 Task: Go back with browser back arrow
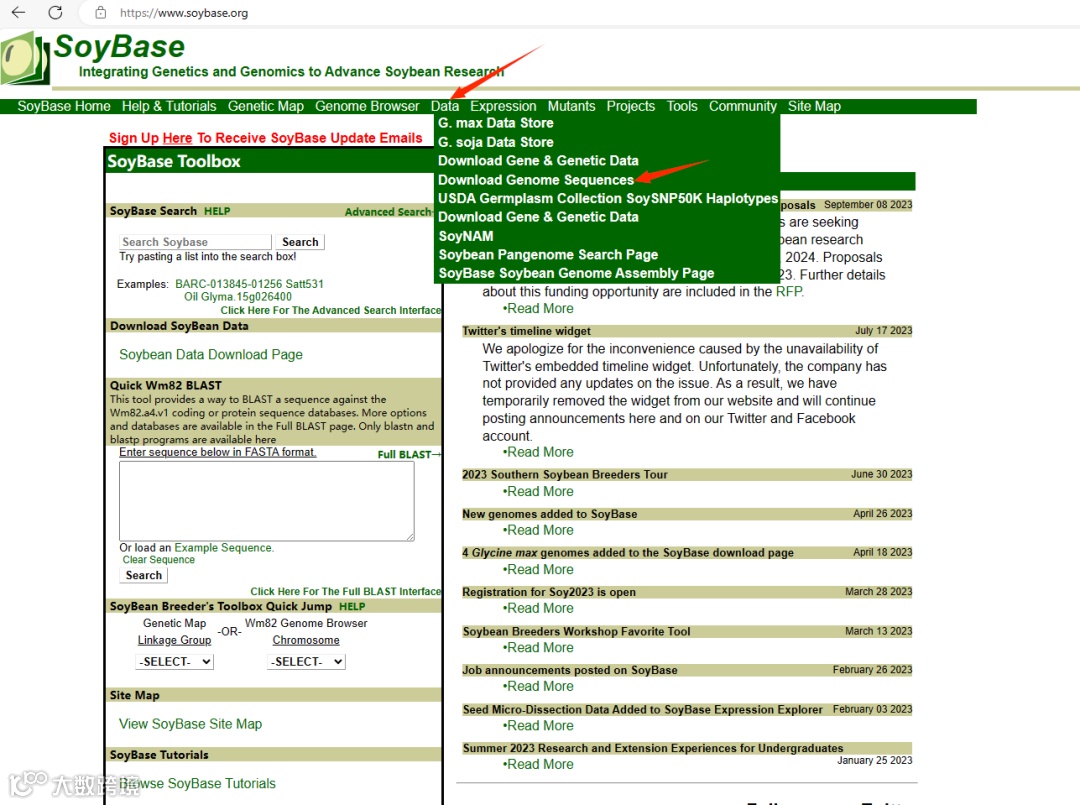[19, 12]
